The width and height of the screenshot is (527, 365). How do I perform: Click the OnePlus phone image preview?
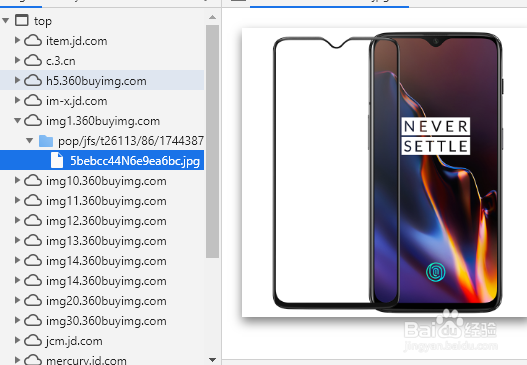[384, 172]
